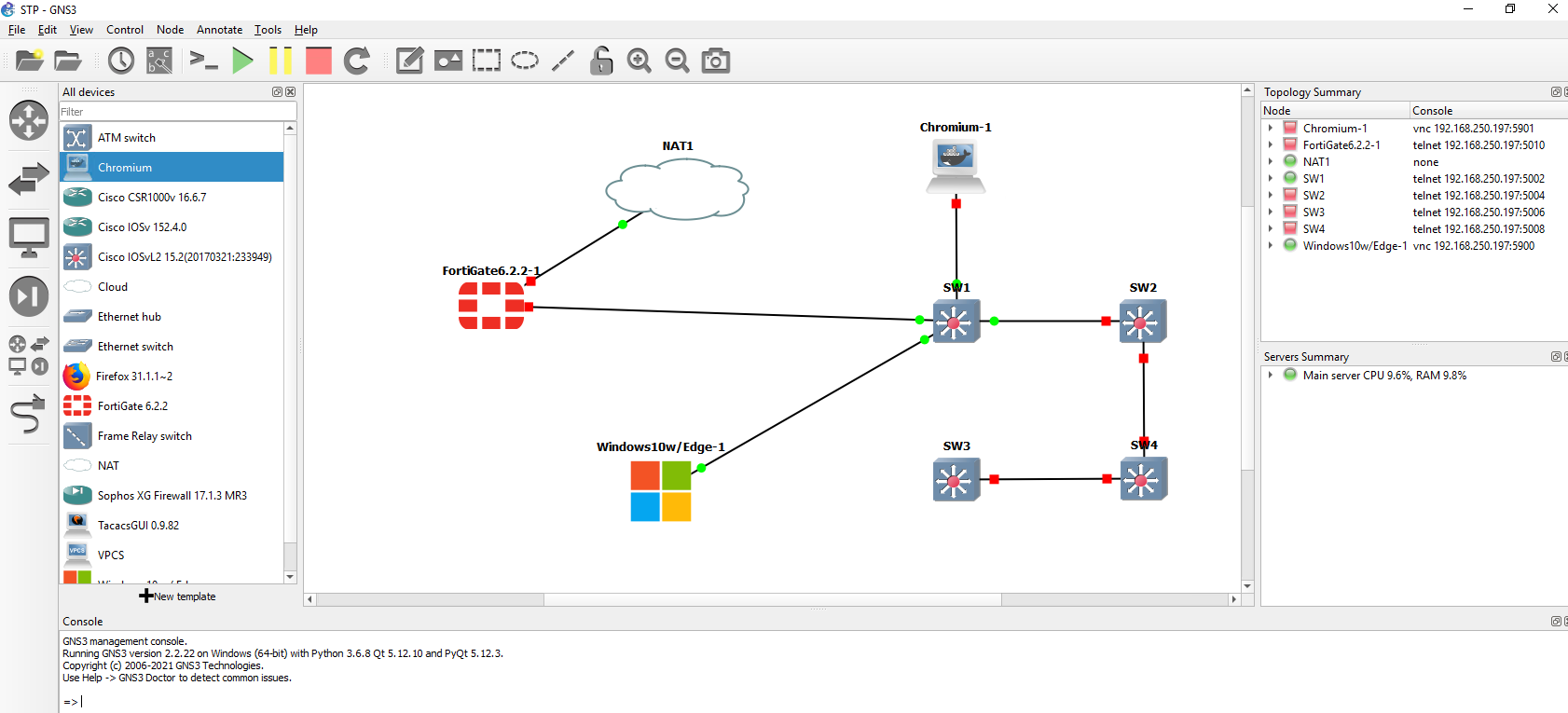The image size is (1568, 713).
Task: Toggle the lock items padlock icon
Action: coord(601,61)
